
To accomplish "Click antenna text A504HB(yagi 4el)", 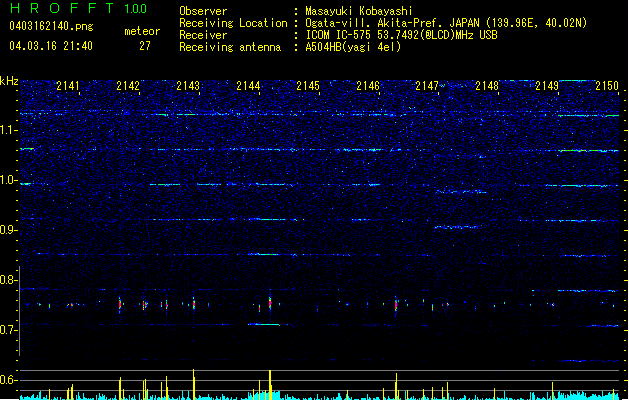I will tap(353, 47).
